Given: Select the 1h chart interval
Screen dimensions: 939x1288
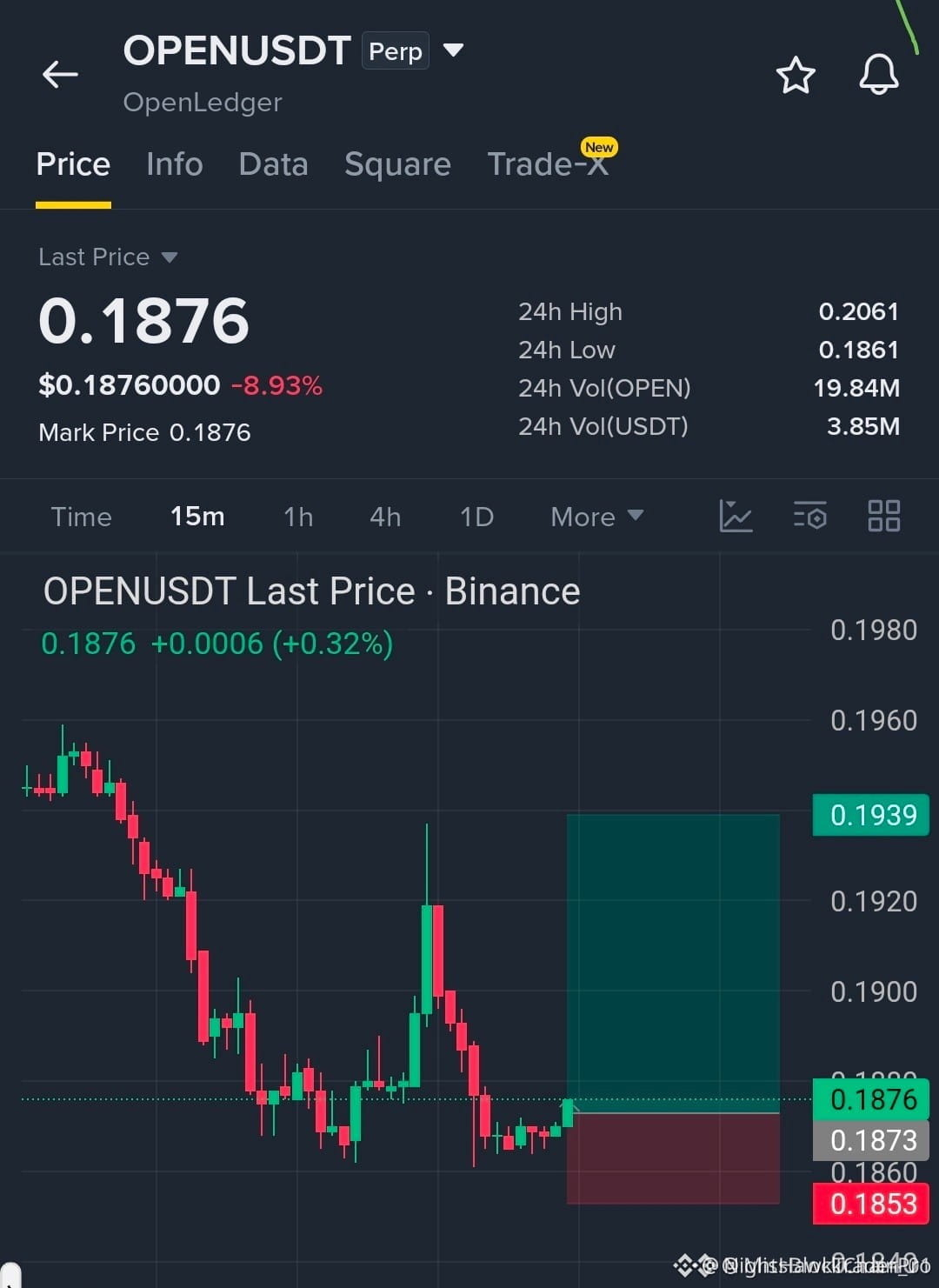Looking at the screenshot, I should pos(298,517).
